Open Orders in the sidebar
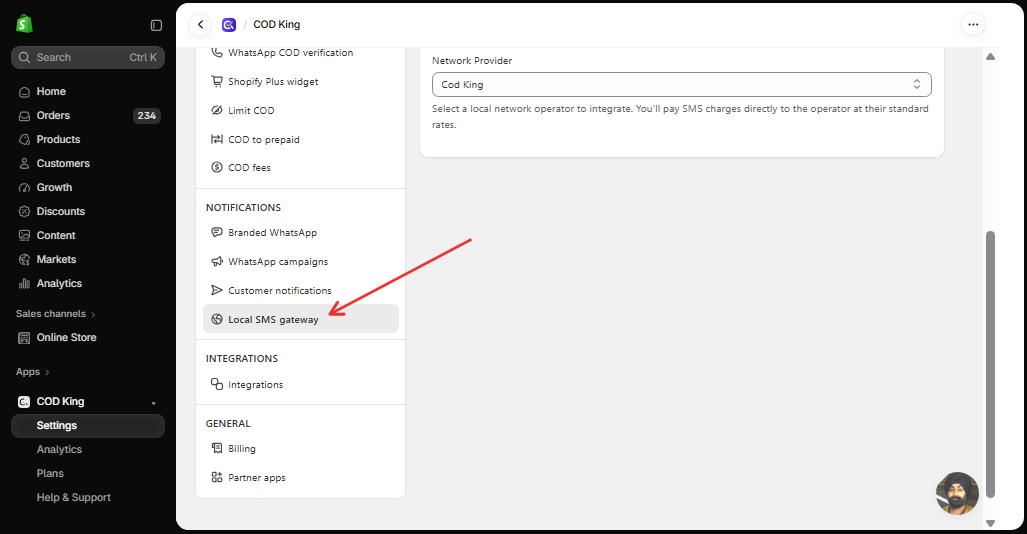This screenshot has height=534, width=1027. point(88,116)
